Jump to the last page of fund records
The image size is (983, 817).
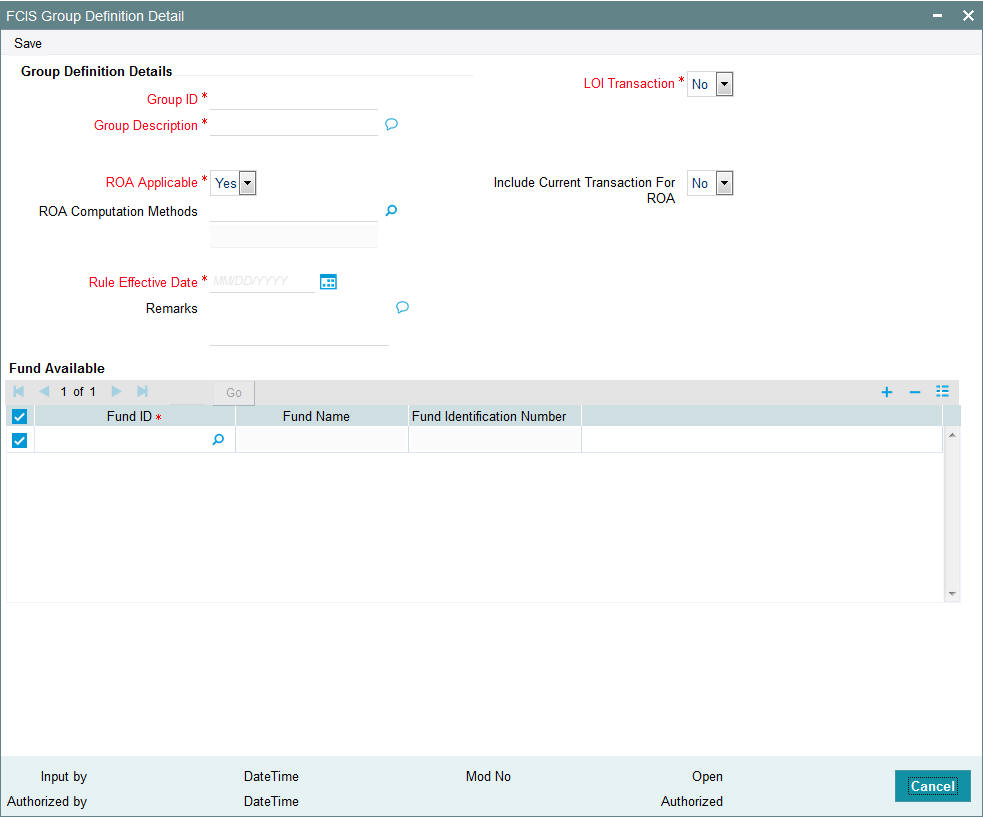pyautogui.click(x=141, y=391)
